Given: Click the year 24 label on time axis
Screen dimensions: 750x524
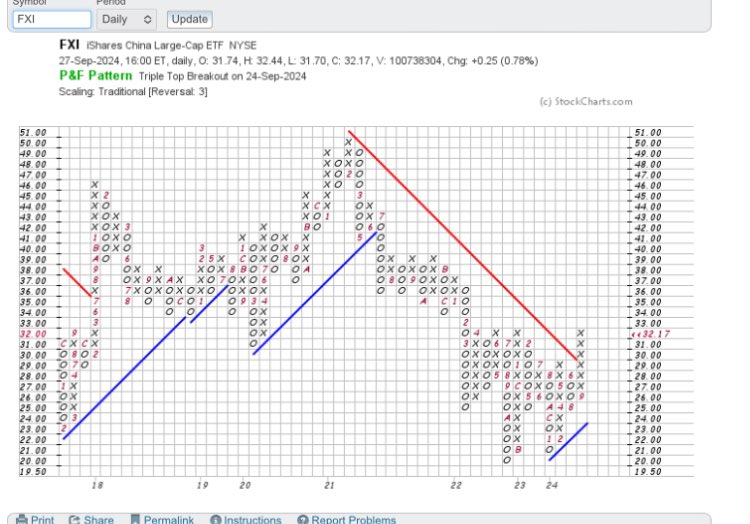Looking at the screenshot, I should (552, 485).
